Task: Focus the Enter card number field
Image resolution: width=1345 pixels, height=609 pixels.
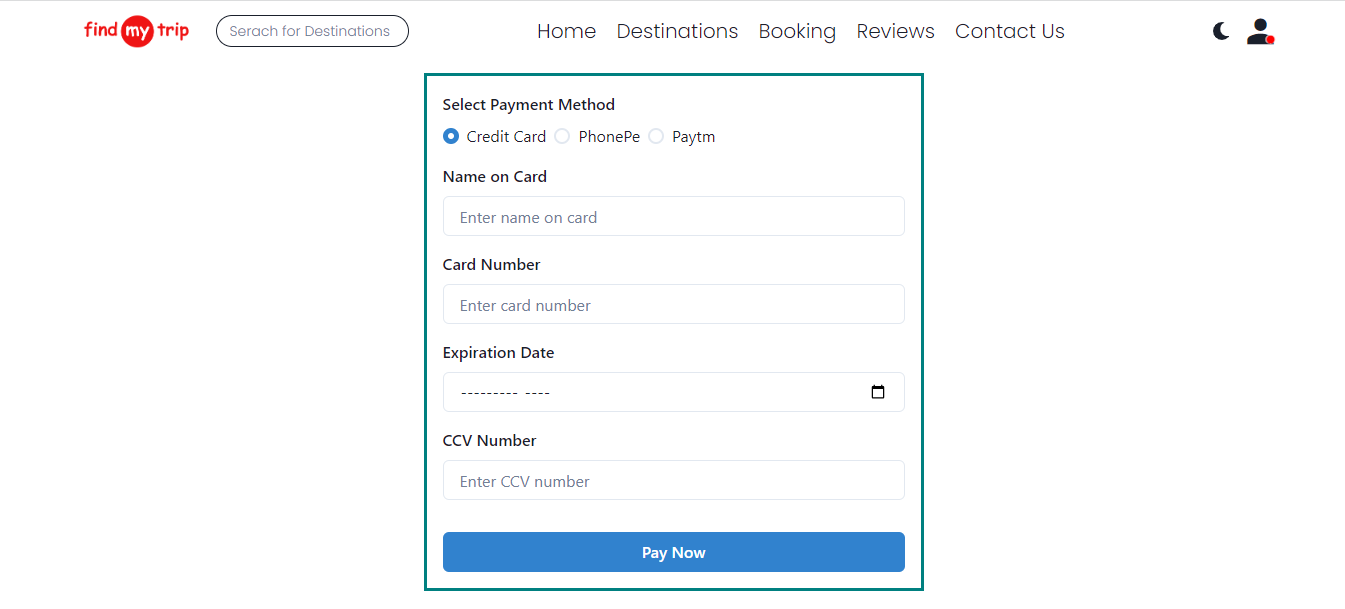Action: (x=673, y=304)
